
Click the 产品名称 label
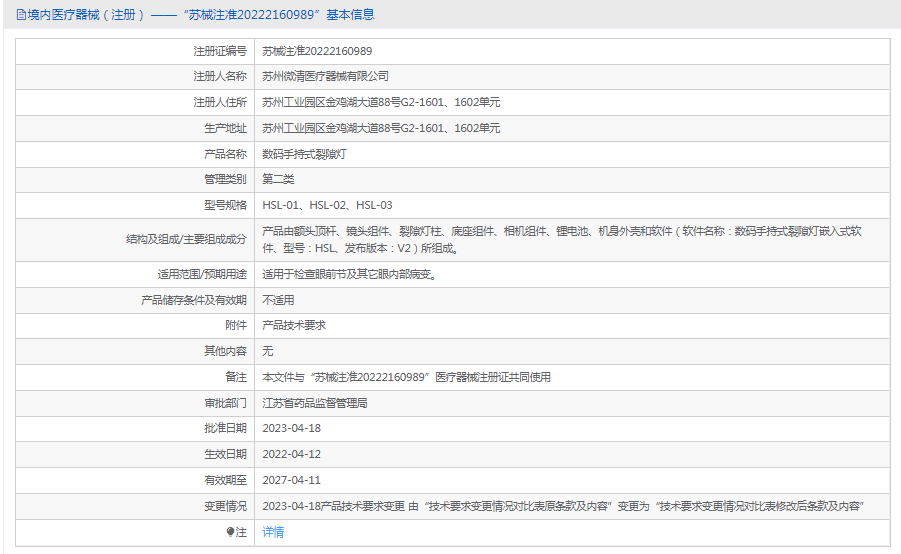click(225, 154)
